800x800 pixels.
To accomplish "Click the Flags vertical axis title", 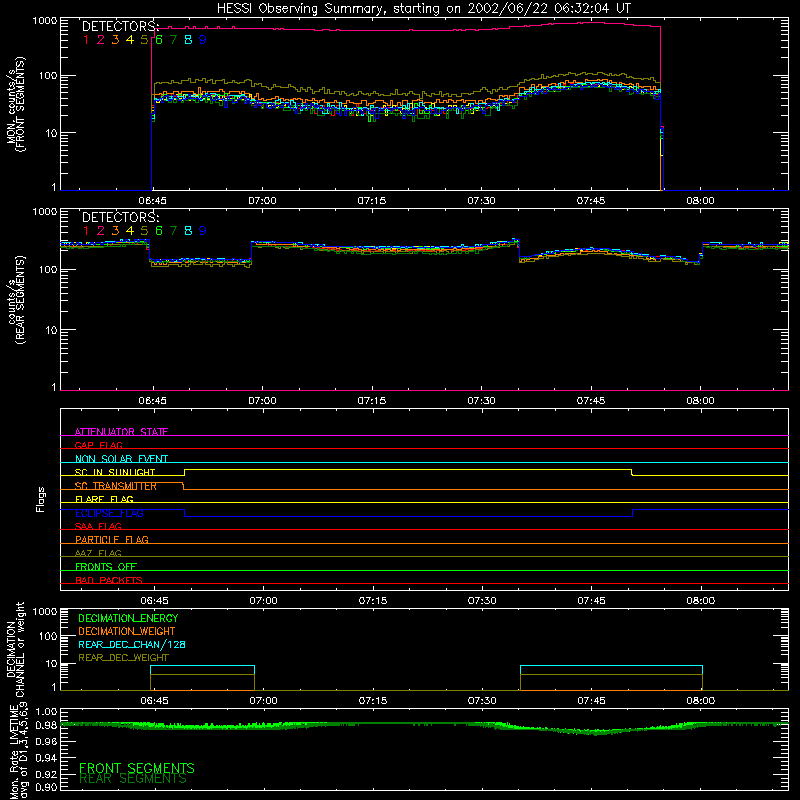I will [40, 499].
